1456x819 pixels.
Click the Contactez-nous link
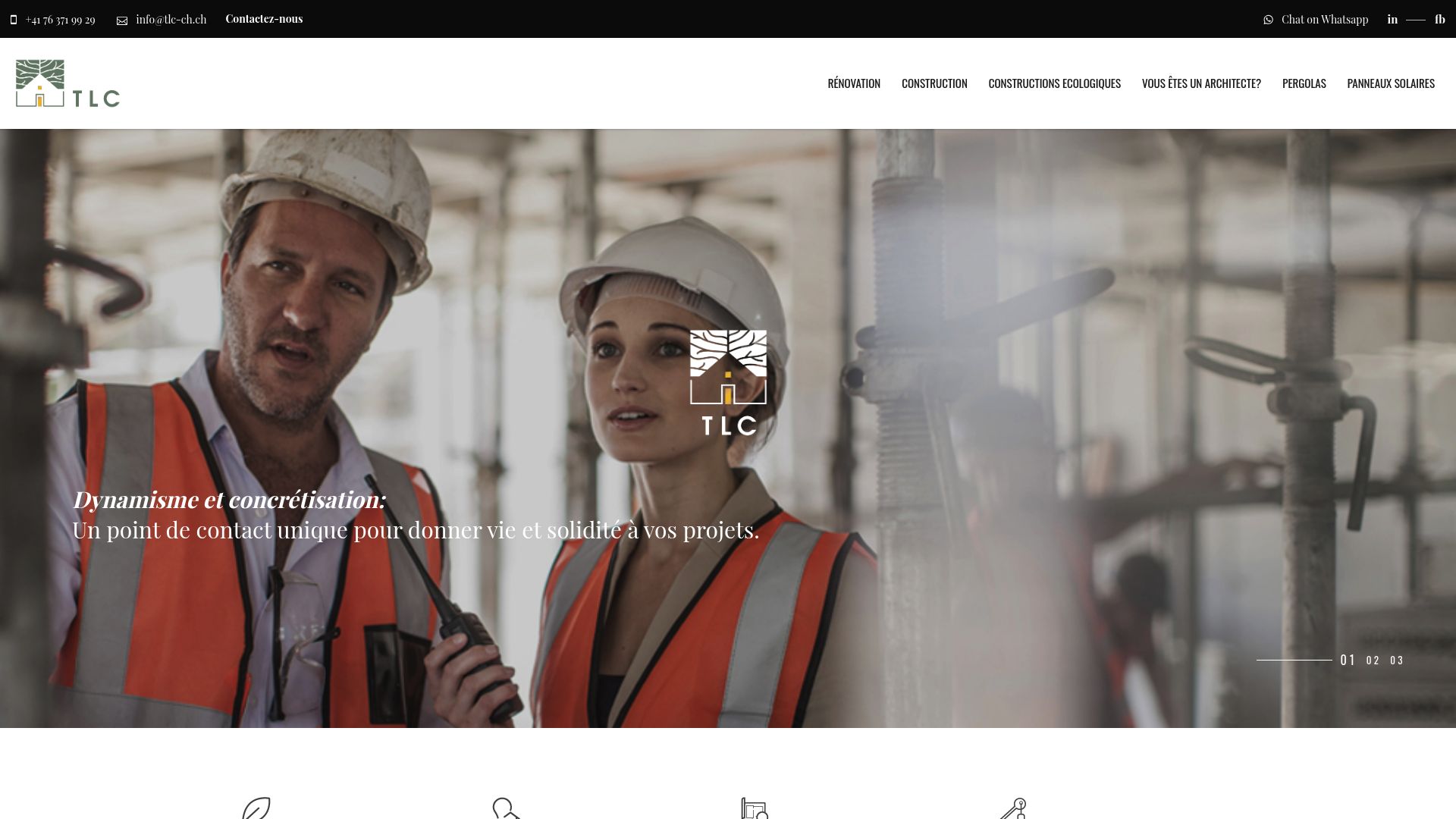click(x=264, y=18)
